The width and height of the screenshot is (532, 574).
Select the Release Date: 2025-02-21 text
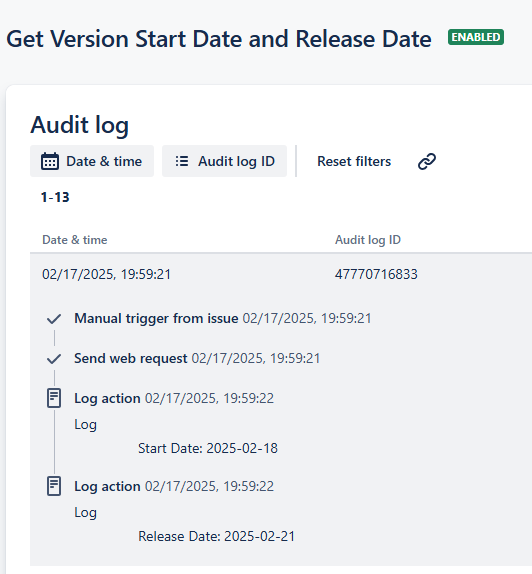coord(216,537)
